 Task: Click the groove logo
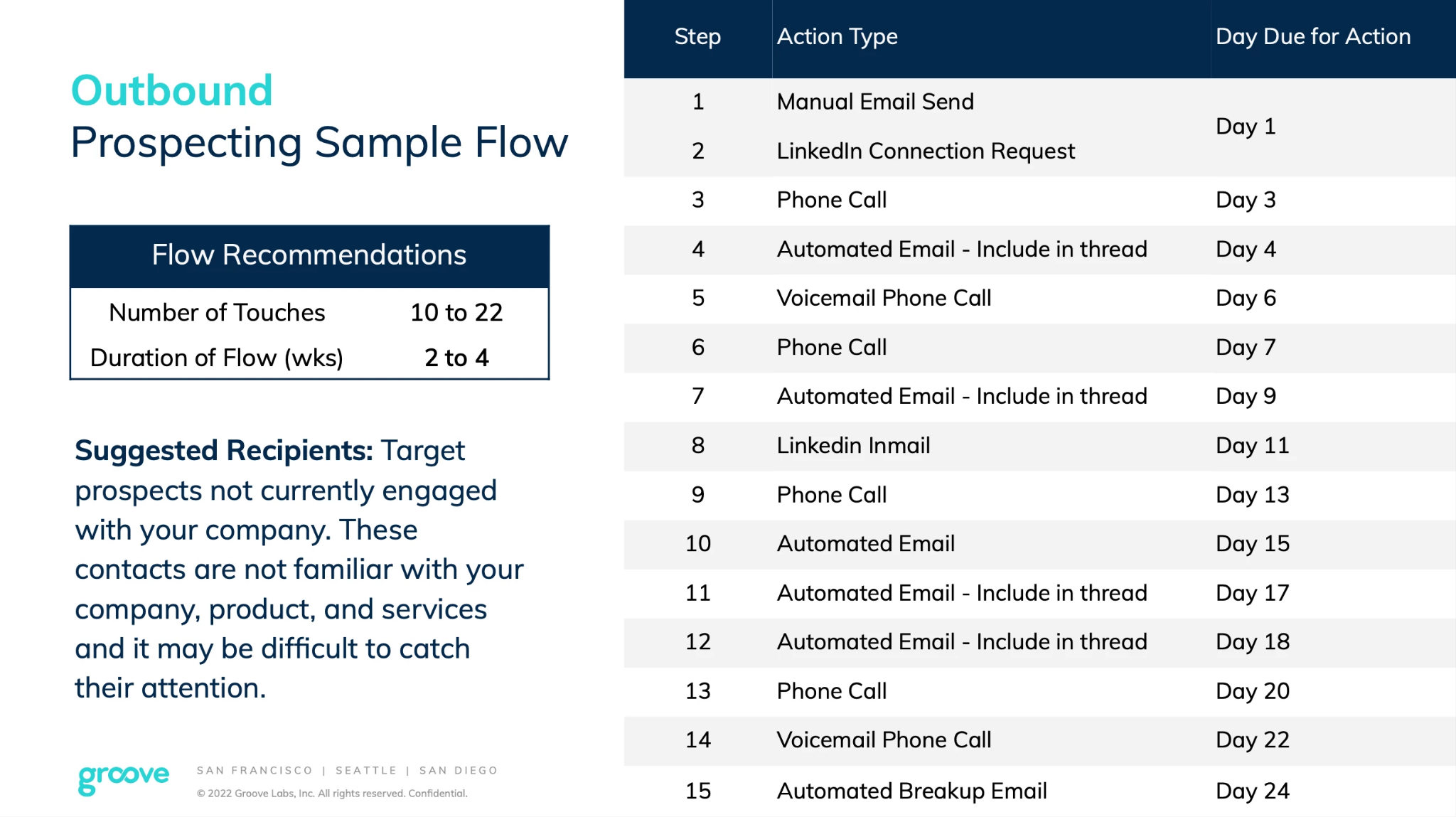124,779
